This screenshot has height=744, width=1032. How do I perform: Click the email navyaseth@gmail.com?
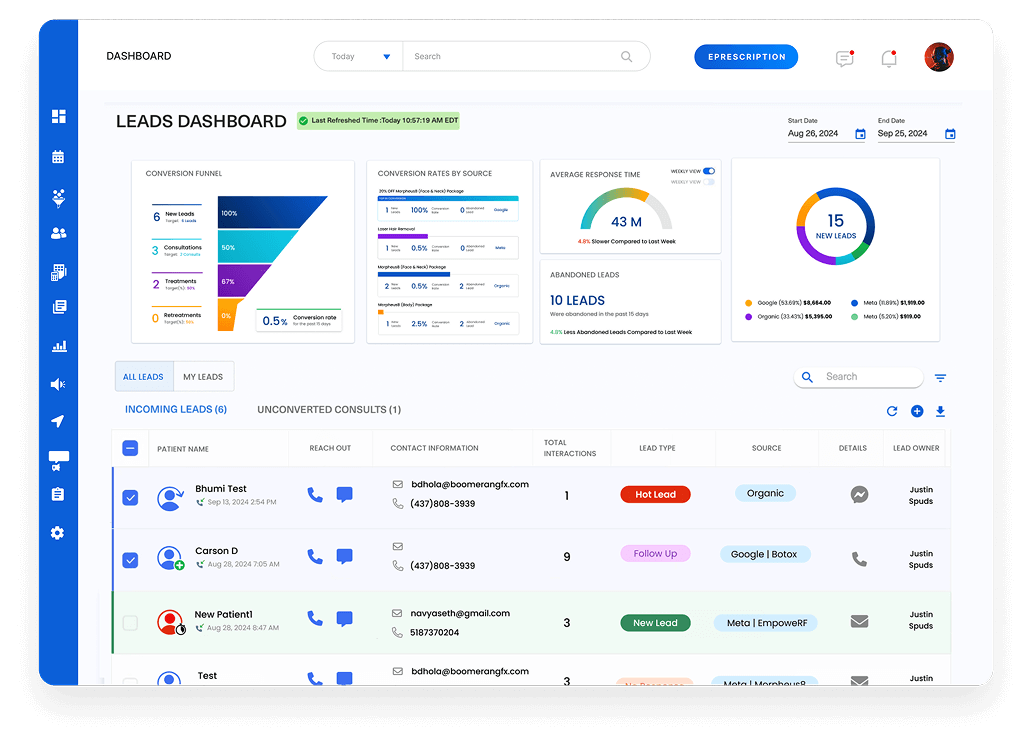(460, 613)
